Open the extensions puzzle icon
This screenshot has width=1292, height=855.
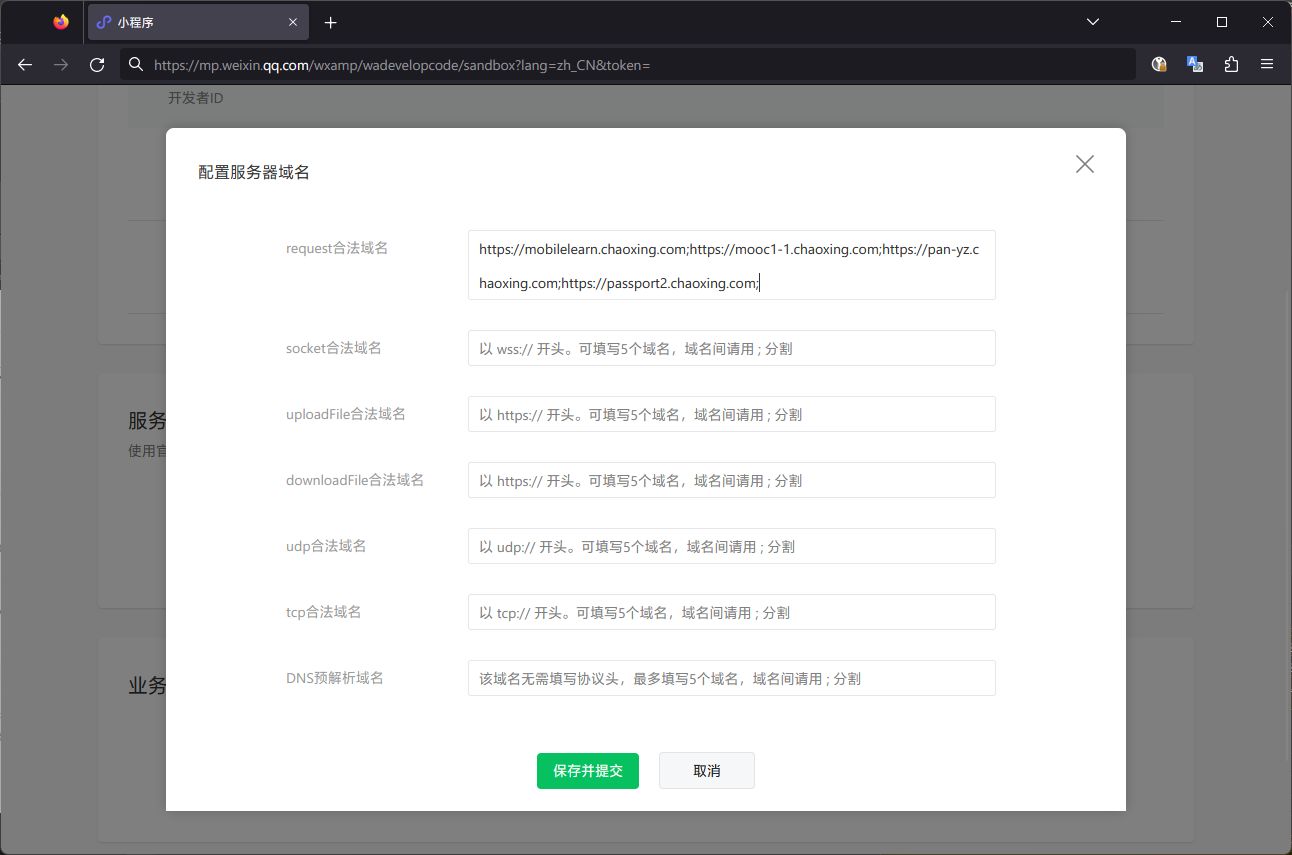[x=1231, y=64]
